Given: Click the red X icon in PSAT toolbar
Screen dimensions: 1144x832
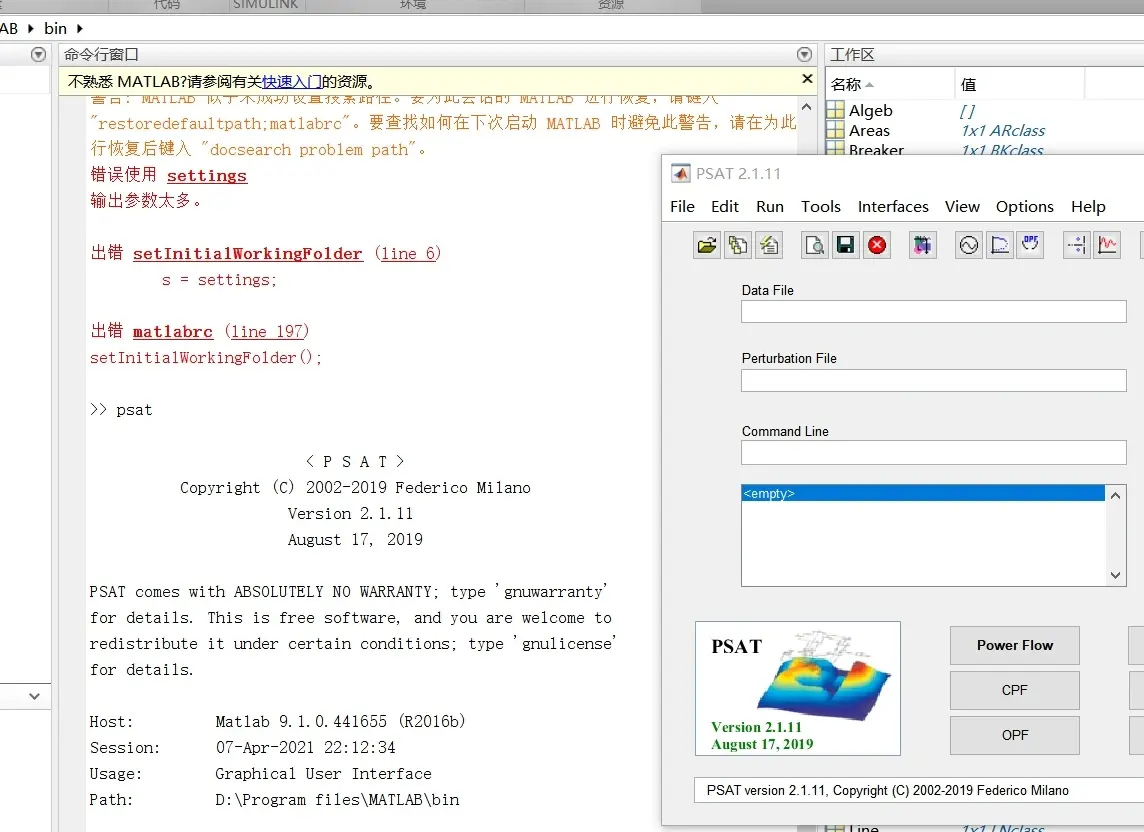Looking at the screenshot, I should (877, 245).
